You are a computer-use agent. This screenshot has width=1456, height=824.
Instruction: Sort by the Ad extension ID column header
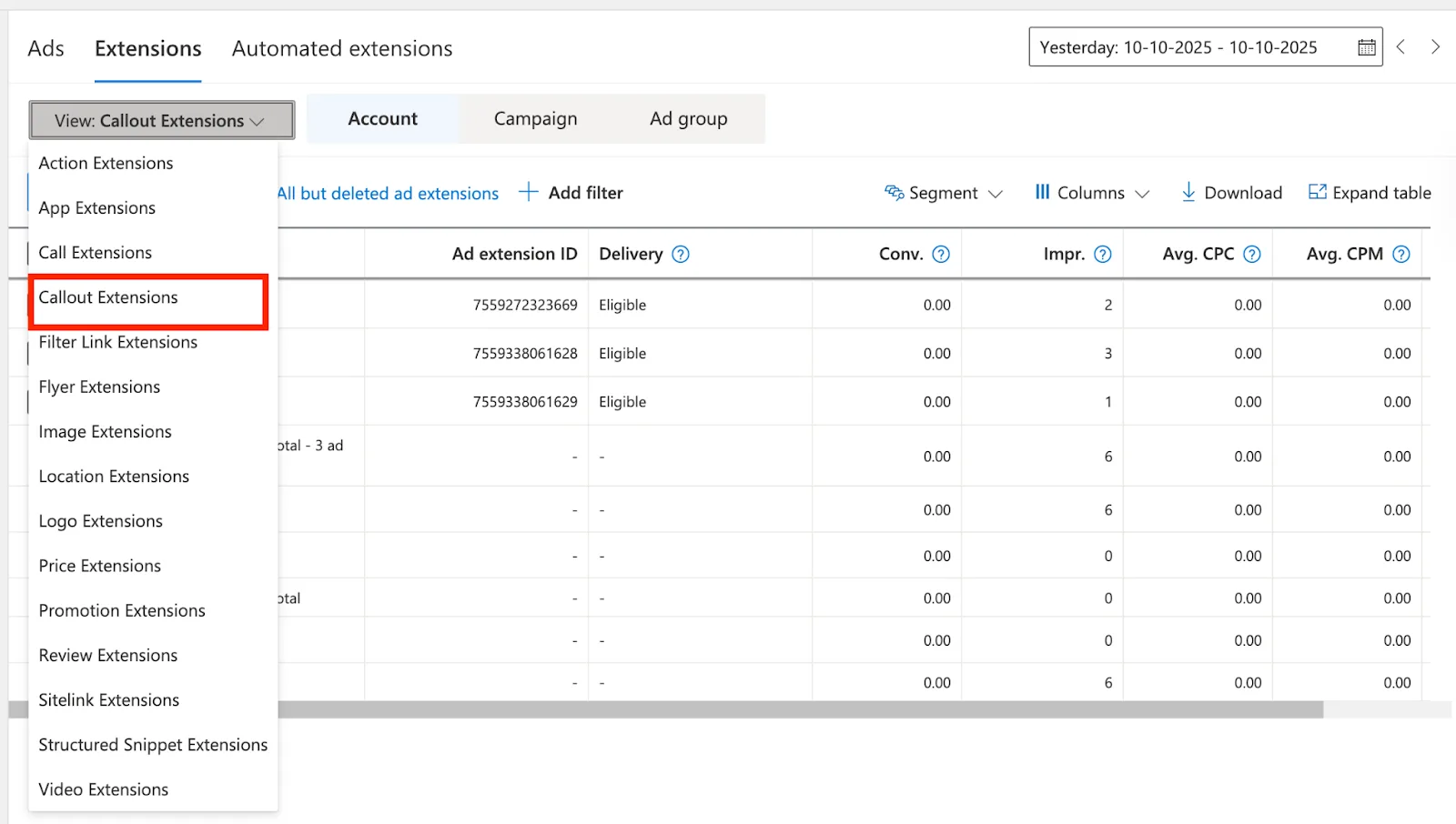514,254
